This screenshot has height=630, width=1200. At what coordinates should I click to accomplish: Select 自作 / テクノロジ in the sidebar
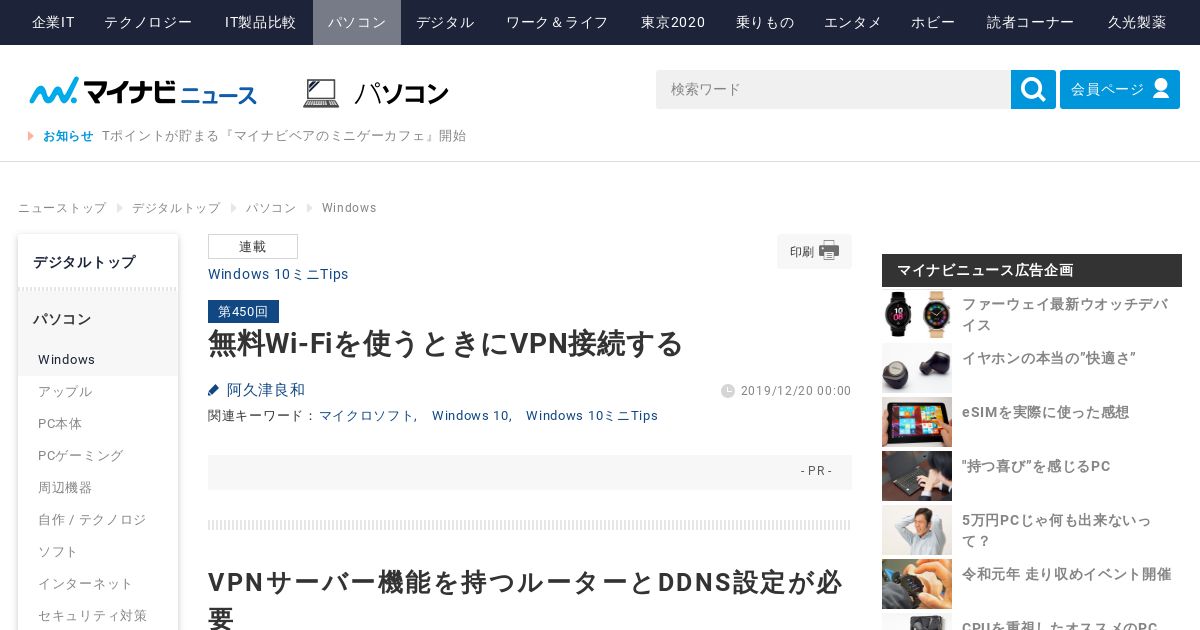(x=98, y=519)
